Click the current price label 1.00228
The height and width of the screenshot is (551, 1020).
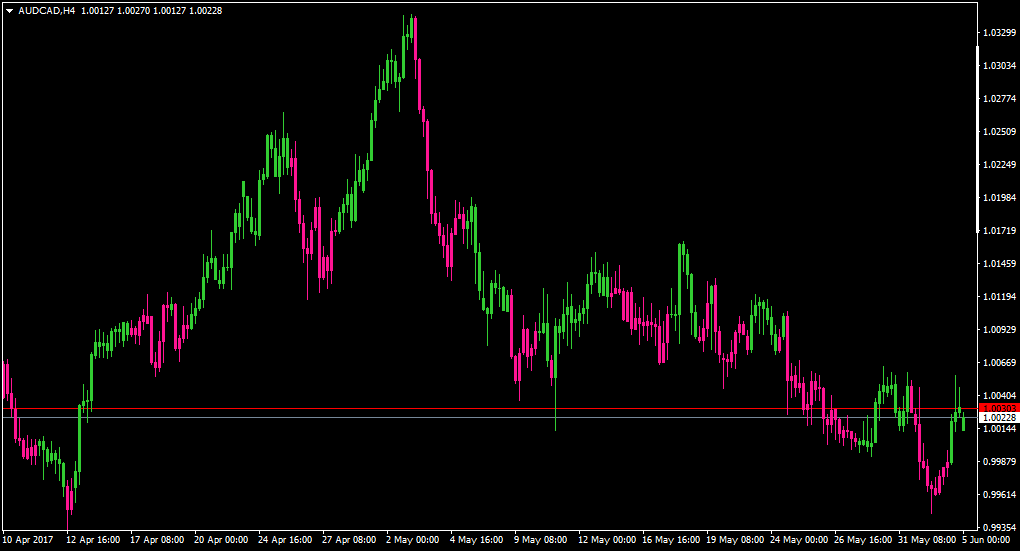(999, 418)
